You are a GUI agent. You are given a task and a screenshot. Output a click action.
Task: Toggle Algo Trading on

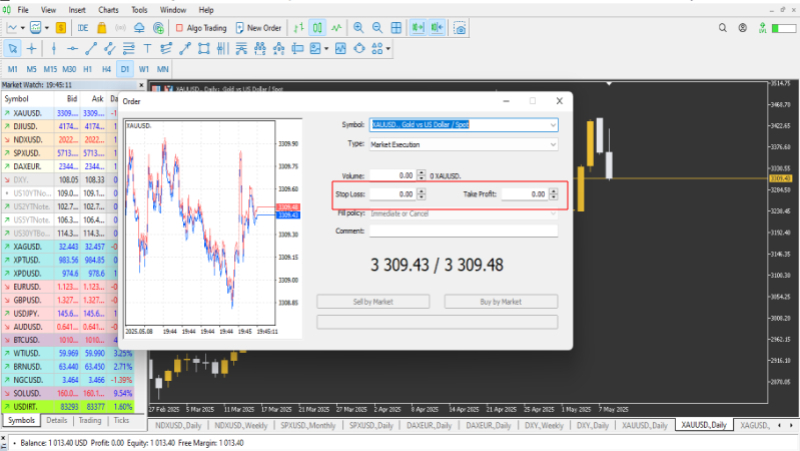point(201,28)
